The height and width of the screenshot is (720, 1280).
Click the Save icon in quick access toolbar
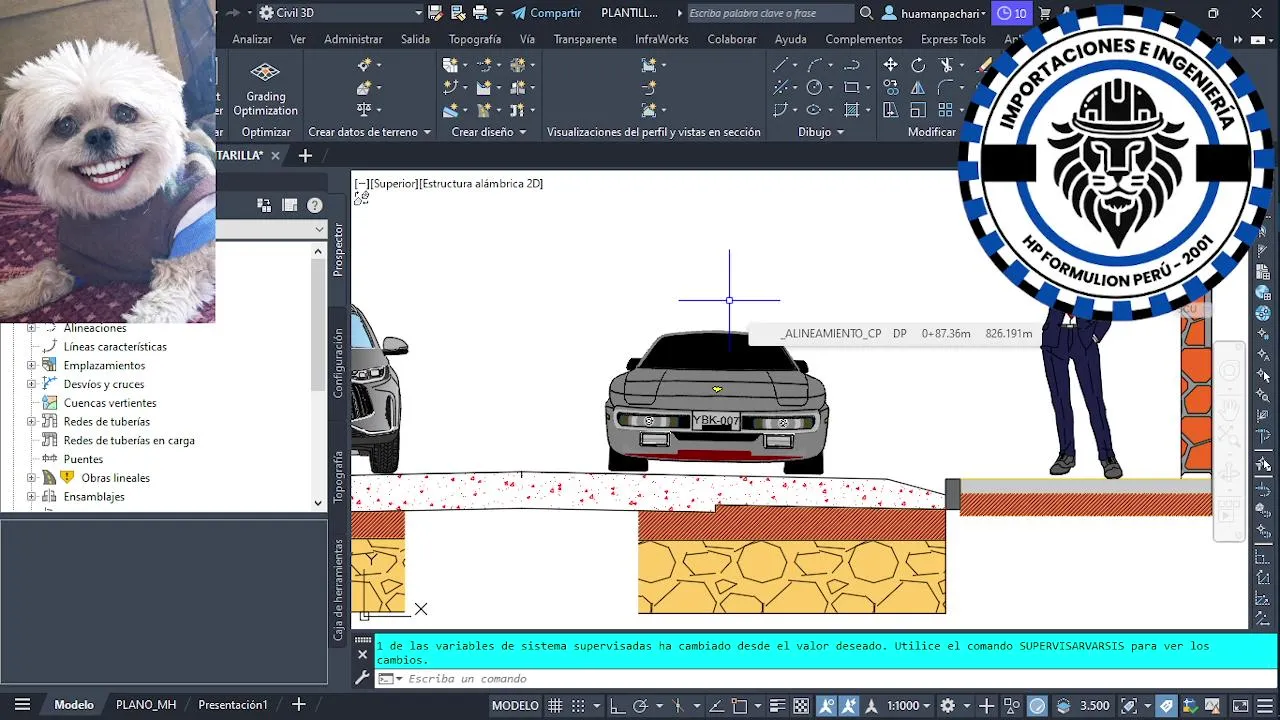(x=435, y=13)
